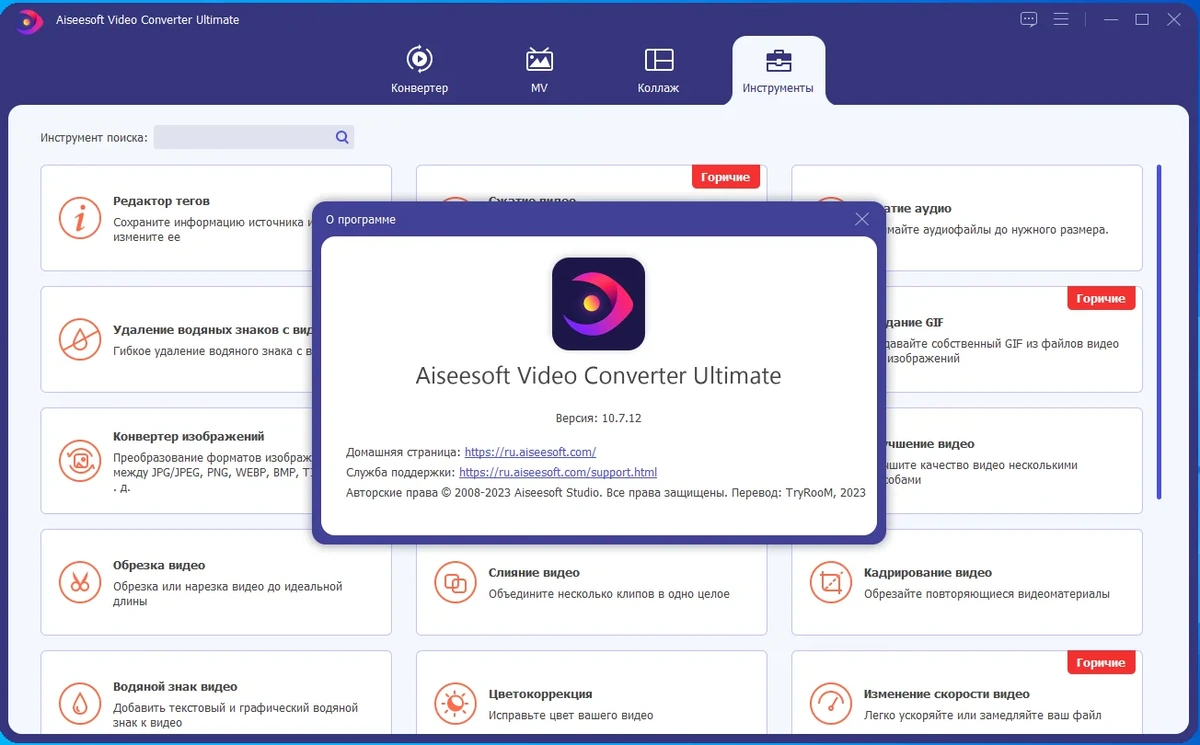Click the Цветокоррекция sun icon
Screen dimensions: 1200x745
coord(455,703)
